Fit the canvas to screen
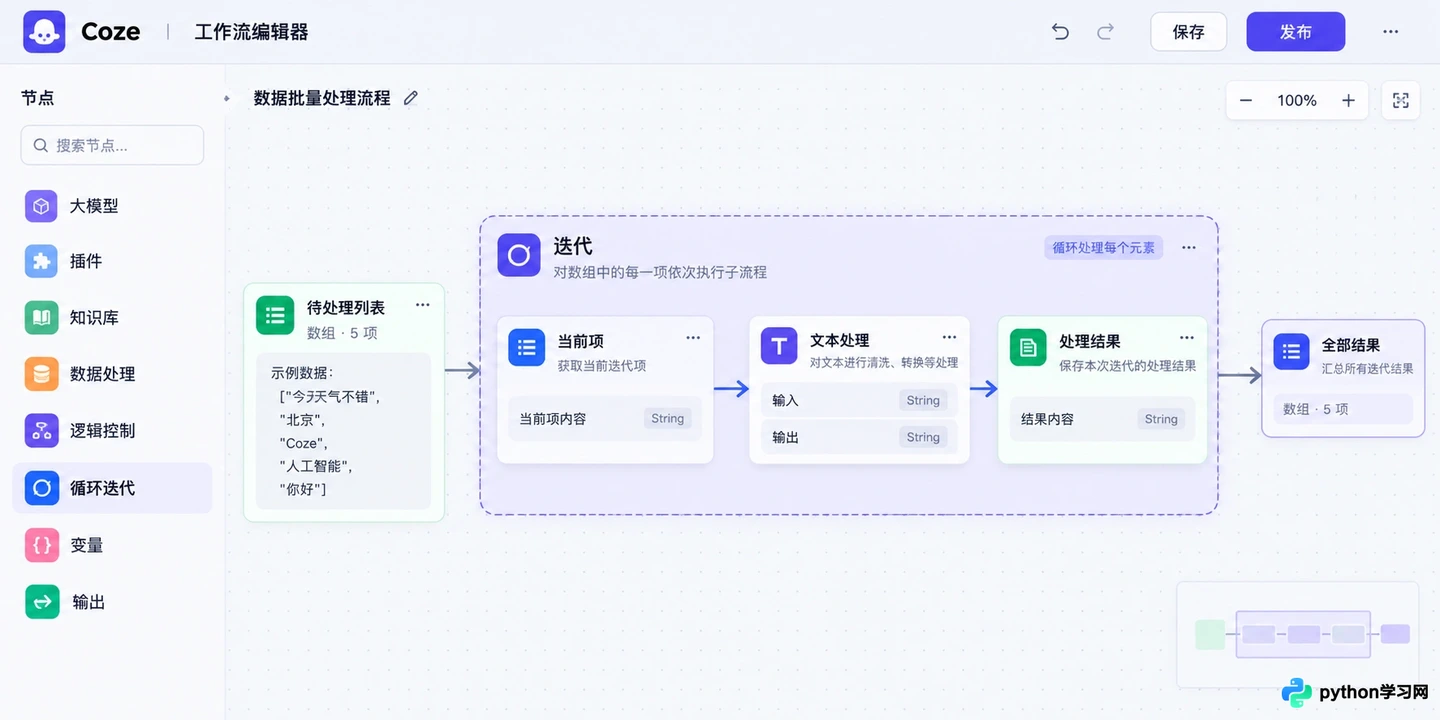This screenshot has height=720, width=1440. [x=1401, y=100]
